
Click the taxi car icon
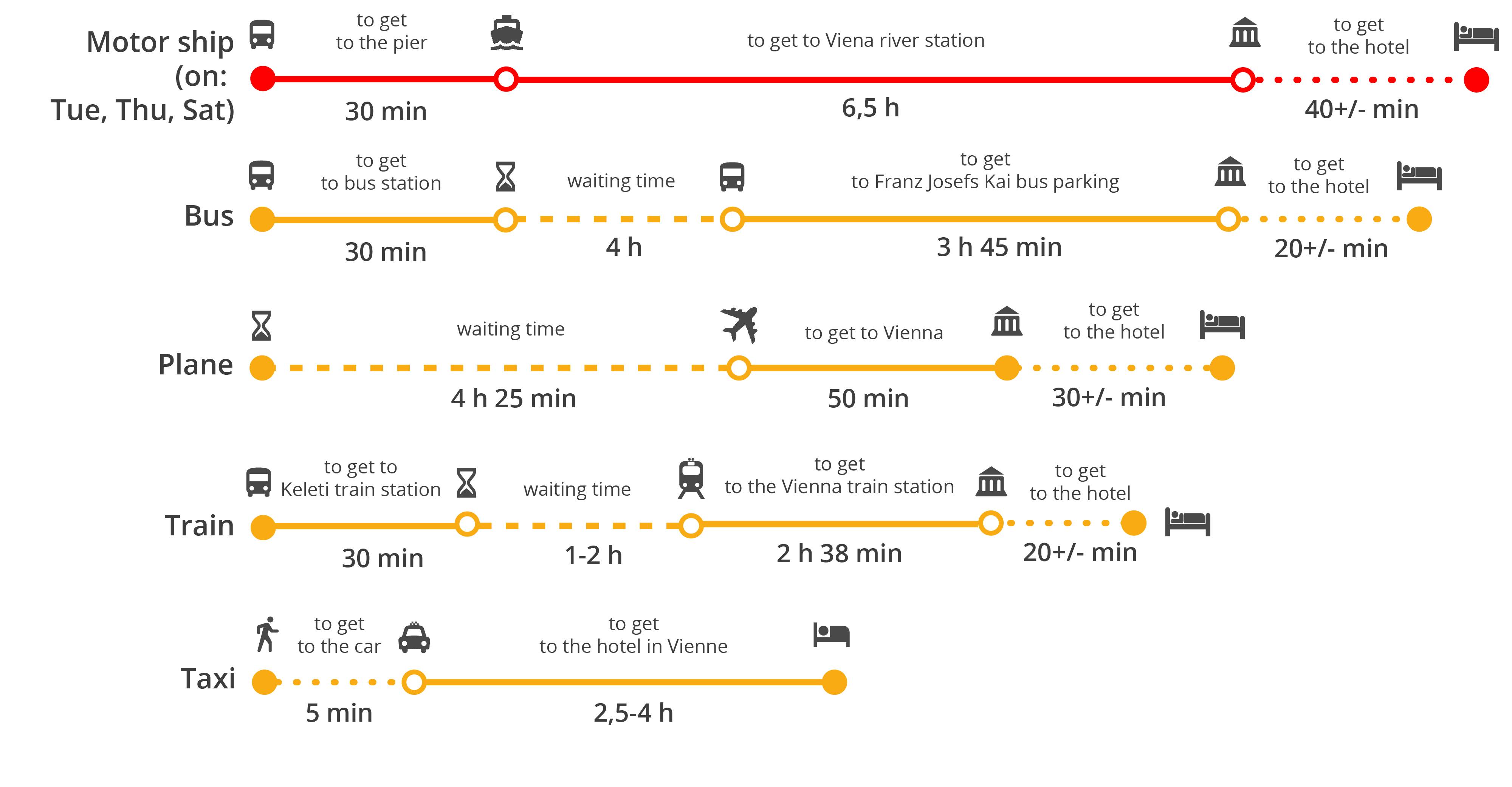click(414, 637)
